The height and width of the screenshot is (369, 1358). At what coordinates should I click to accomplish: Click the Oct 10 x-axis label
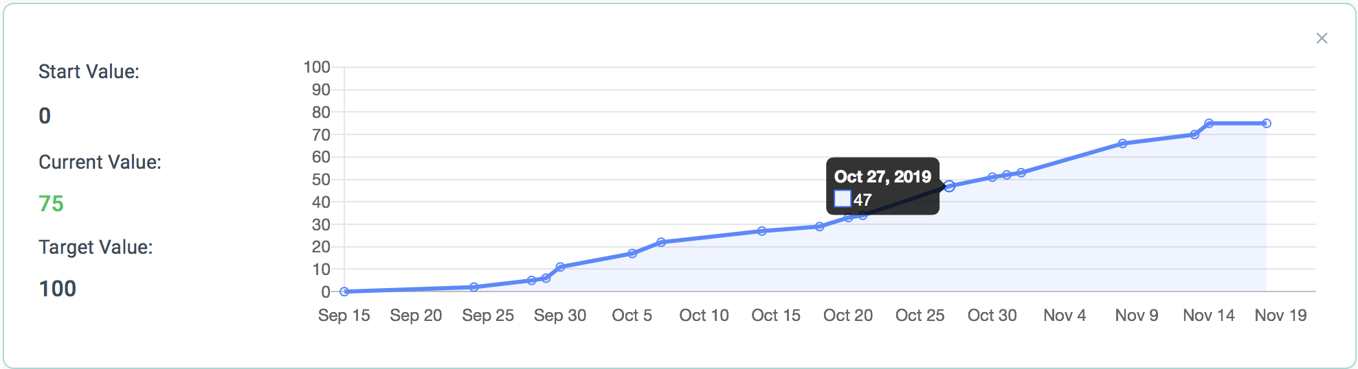(x=704, y=315)
